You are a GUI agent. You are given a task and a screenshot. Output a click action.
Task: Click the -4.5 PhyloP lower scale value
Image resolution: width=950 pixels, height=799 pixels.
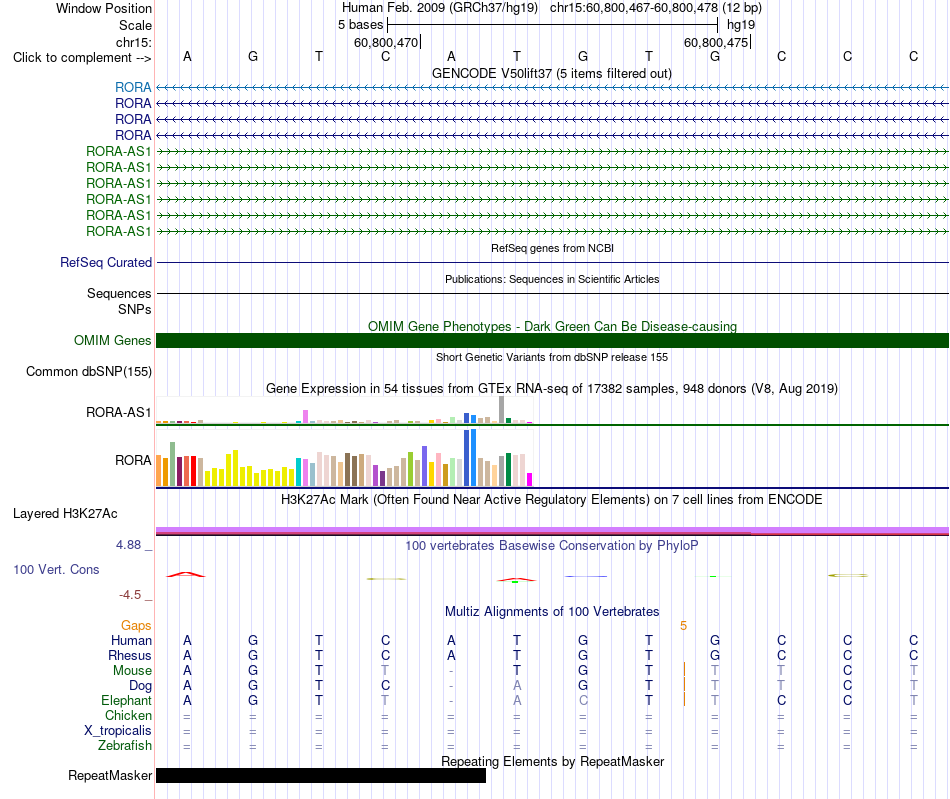coord(130,595)
